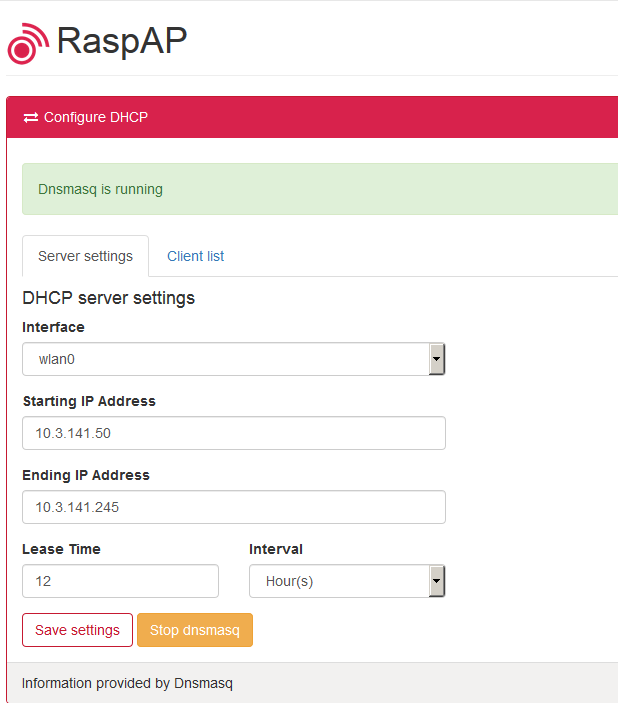Click the Configure DHCP header title

point(96,117)
